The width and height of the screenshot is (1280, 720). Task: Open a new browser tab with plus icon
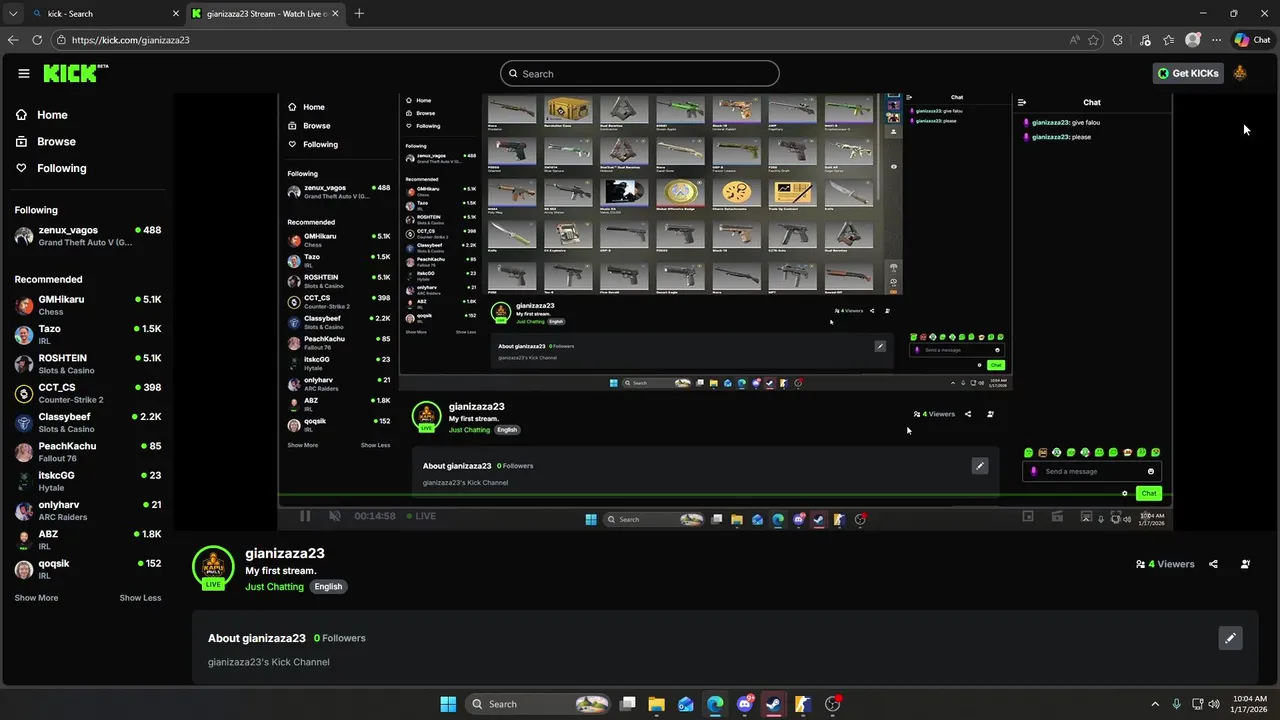tap(359, 13)
